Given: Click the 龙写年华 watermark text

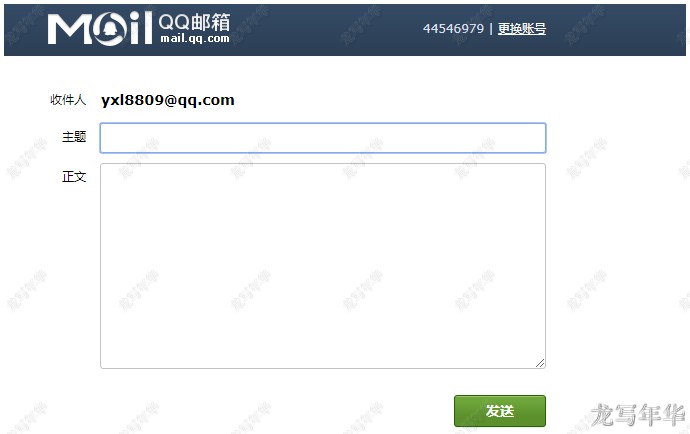Looking at the screenshot, I should pyautogui.click(x=638, y=414).
